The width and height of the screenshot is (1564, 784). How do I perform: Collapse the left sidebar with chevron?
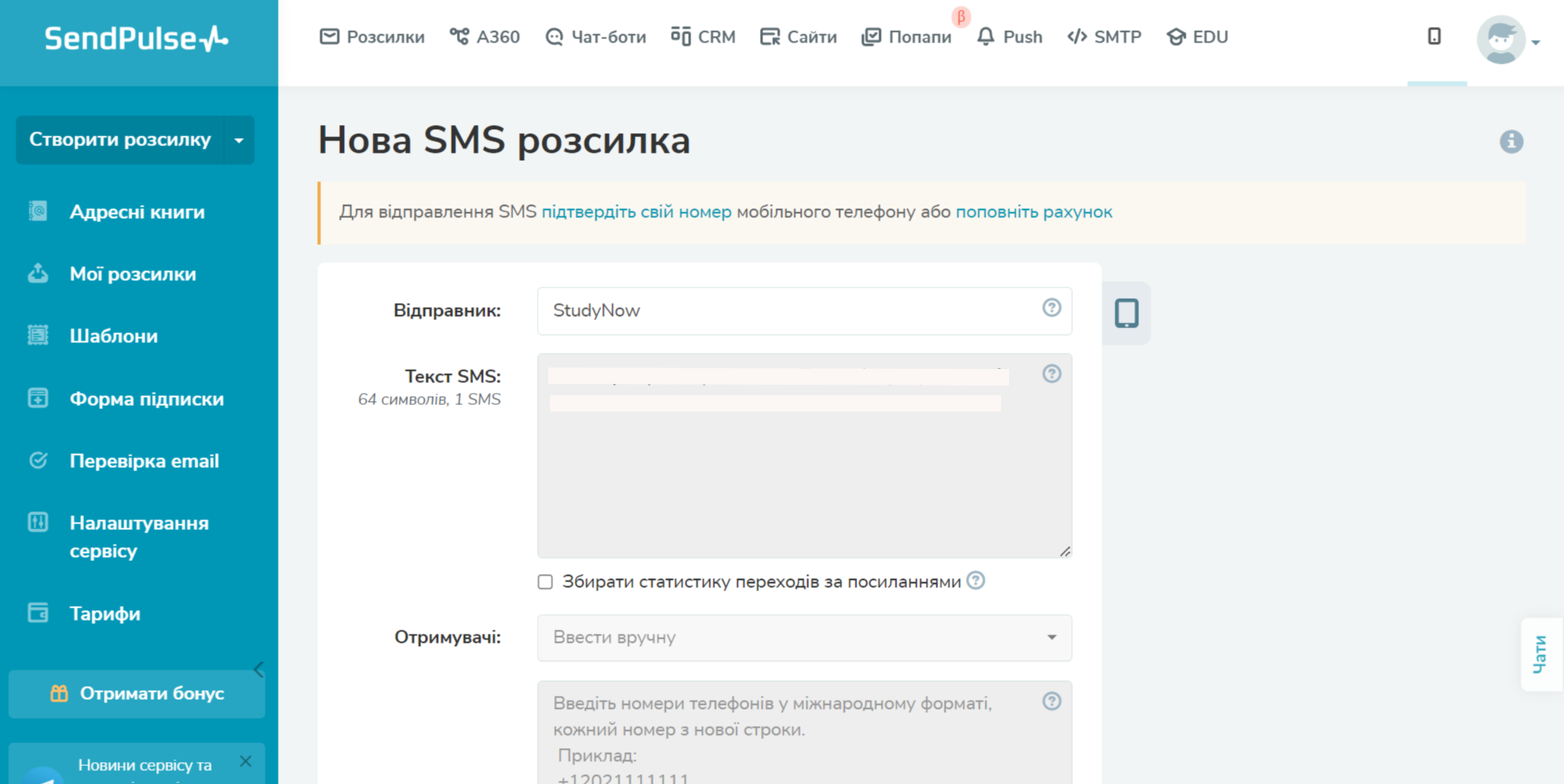258,670
